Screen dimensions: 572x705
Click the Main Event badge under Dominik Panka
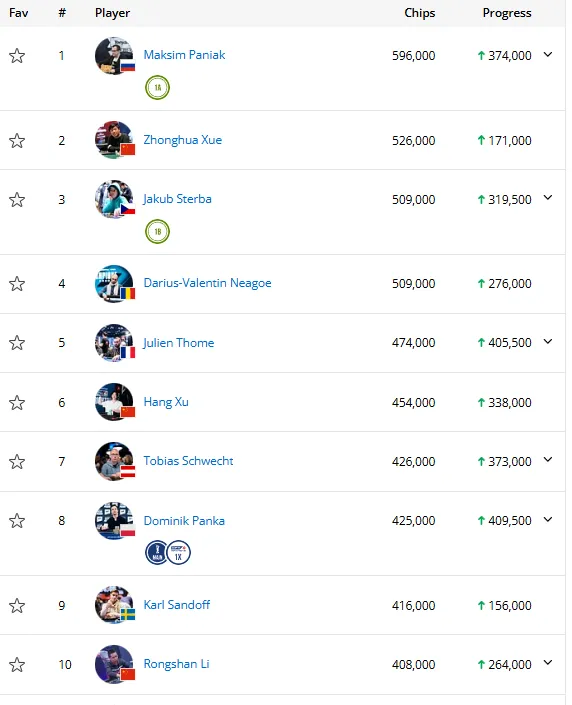coord(157,552)
